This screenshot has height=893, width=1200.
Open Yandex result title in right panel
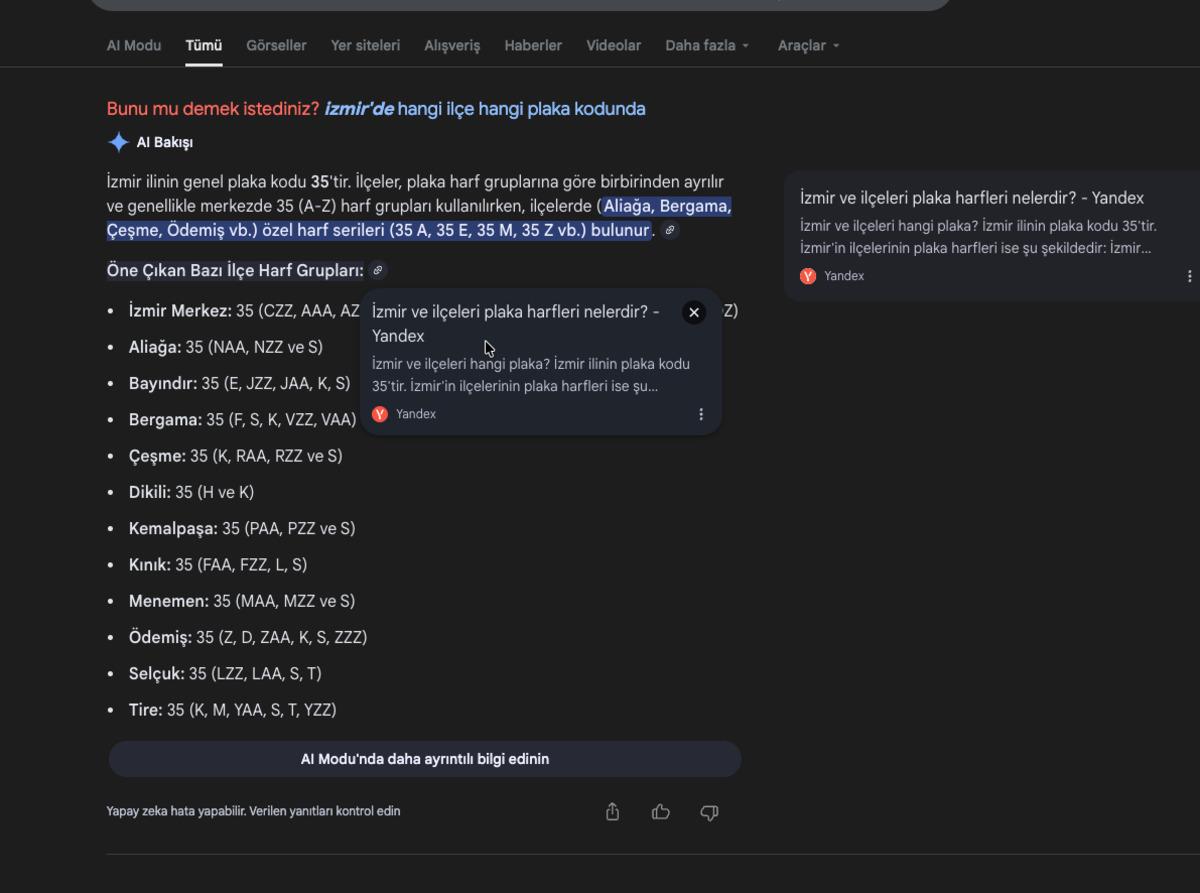tap(972, 198)
